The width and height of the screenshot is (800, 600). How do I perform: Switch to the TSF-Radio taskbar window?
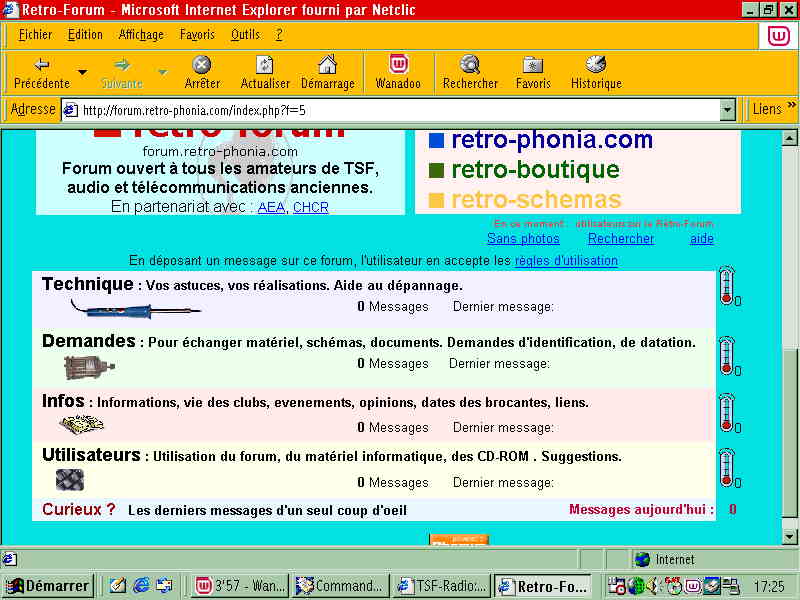[x=442, y=585]
